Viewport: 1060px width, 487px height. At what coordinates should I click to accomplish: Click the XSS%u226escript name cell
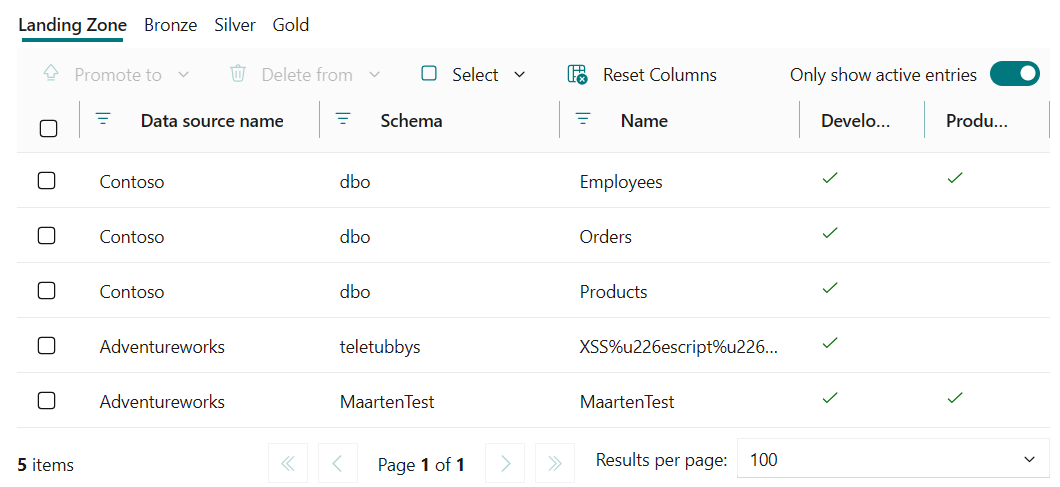(679, 346)
